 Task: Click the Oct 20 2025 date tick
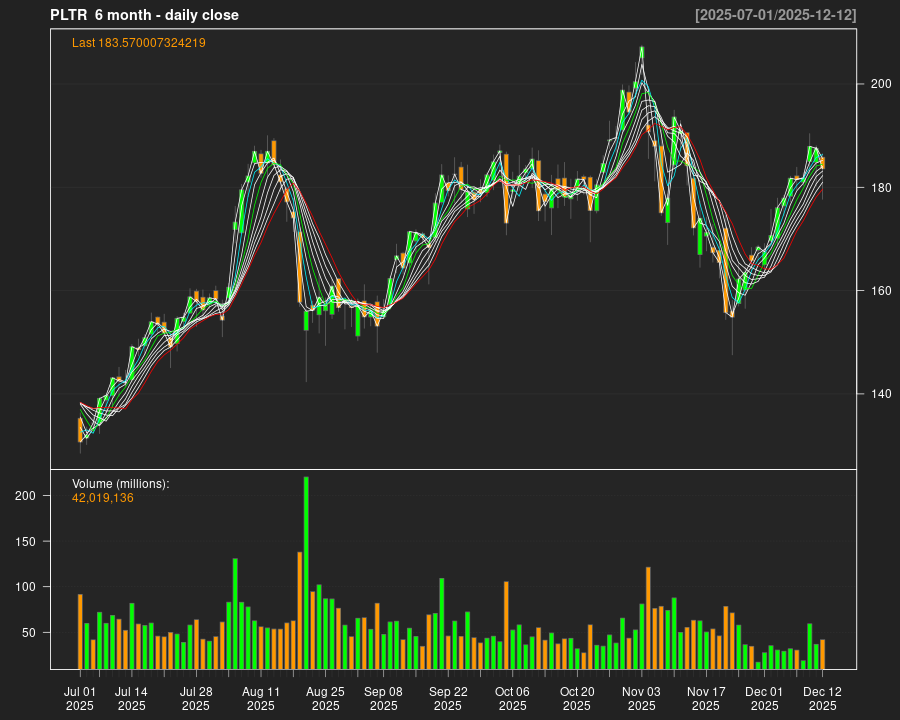[x=577, y=698]
